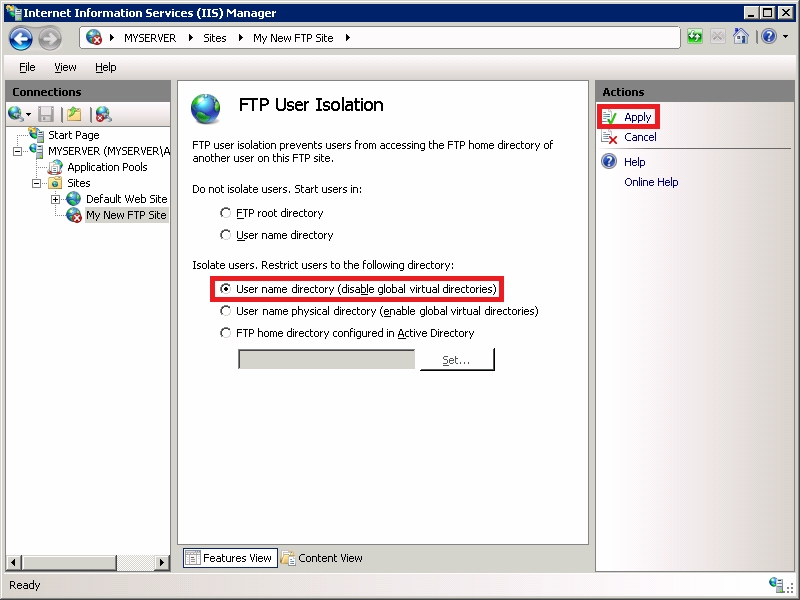Select FTP home directory configured in Active Directory
The image size is (800, 600).
(225, 333)
